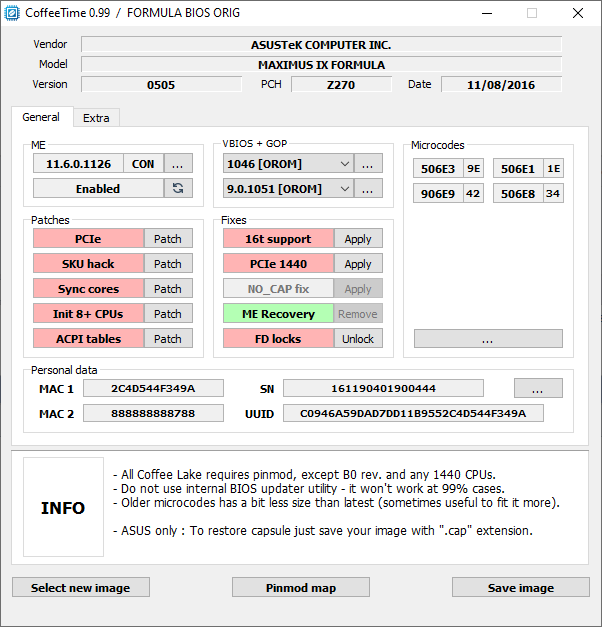The height and width of the screenshot is (627, 602).
Task: Select microcode 506E1
Action: 518,168
